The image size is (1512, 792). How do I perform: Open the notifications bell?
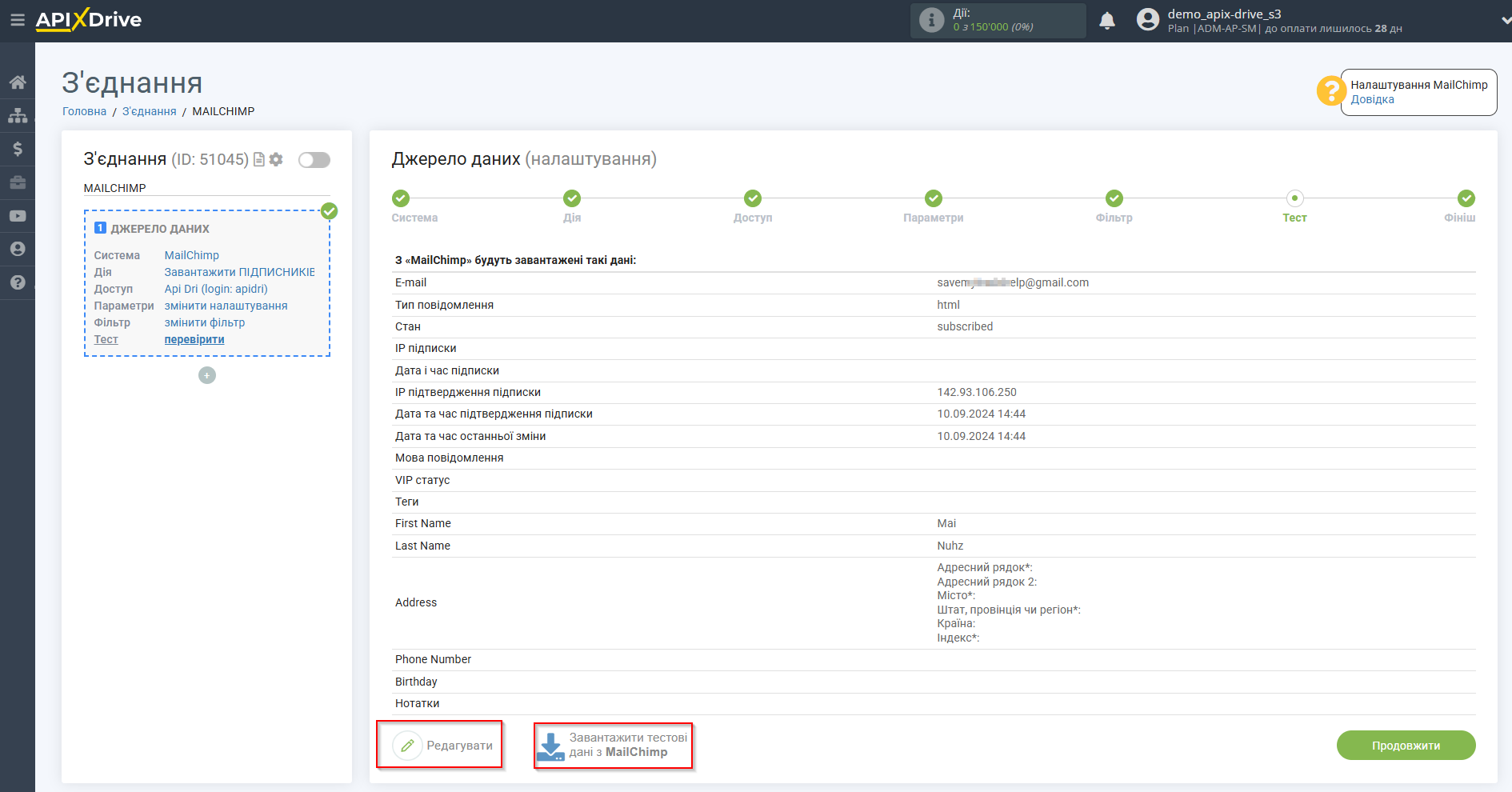1107,21
